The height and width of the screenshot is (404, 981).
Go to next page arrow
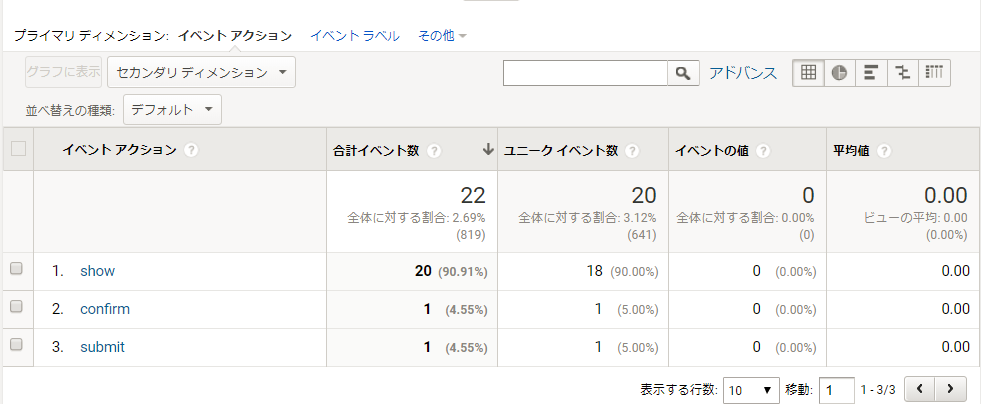point(950,390)
